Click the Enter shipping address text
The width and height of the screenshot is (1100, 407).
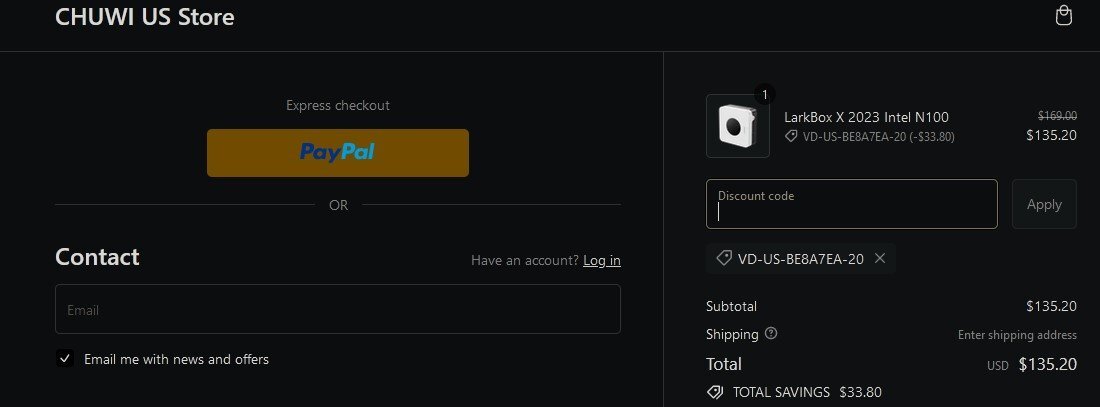(1017, 335)
